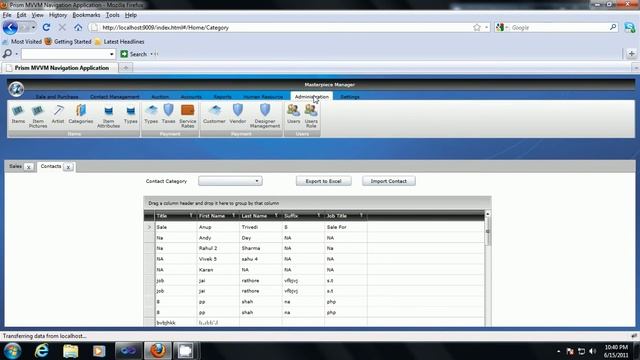This screenshot has height=360, width=640.
Task: Open the Items ribbon icon
Action: (18, 114)
